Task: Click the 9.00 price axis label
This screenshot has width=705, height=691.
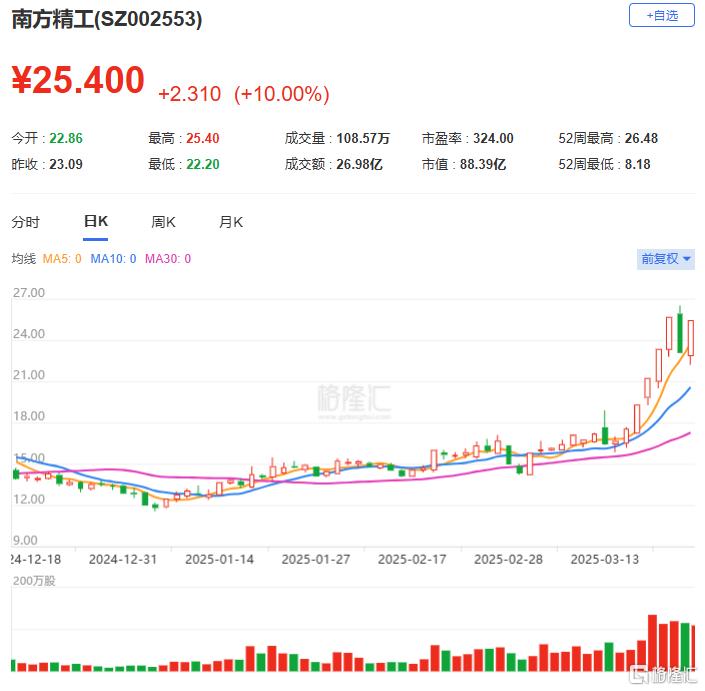Action: click(x=25, y=540)
